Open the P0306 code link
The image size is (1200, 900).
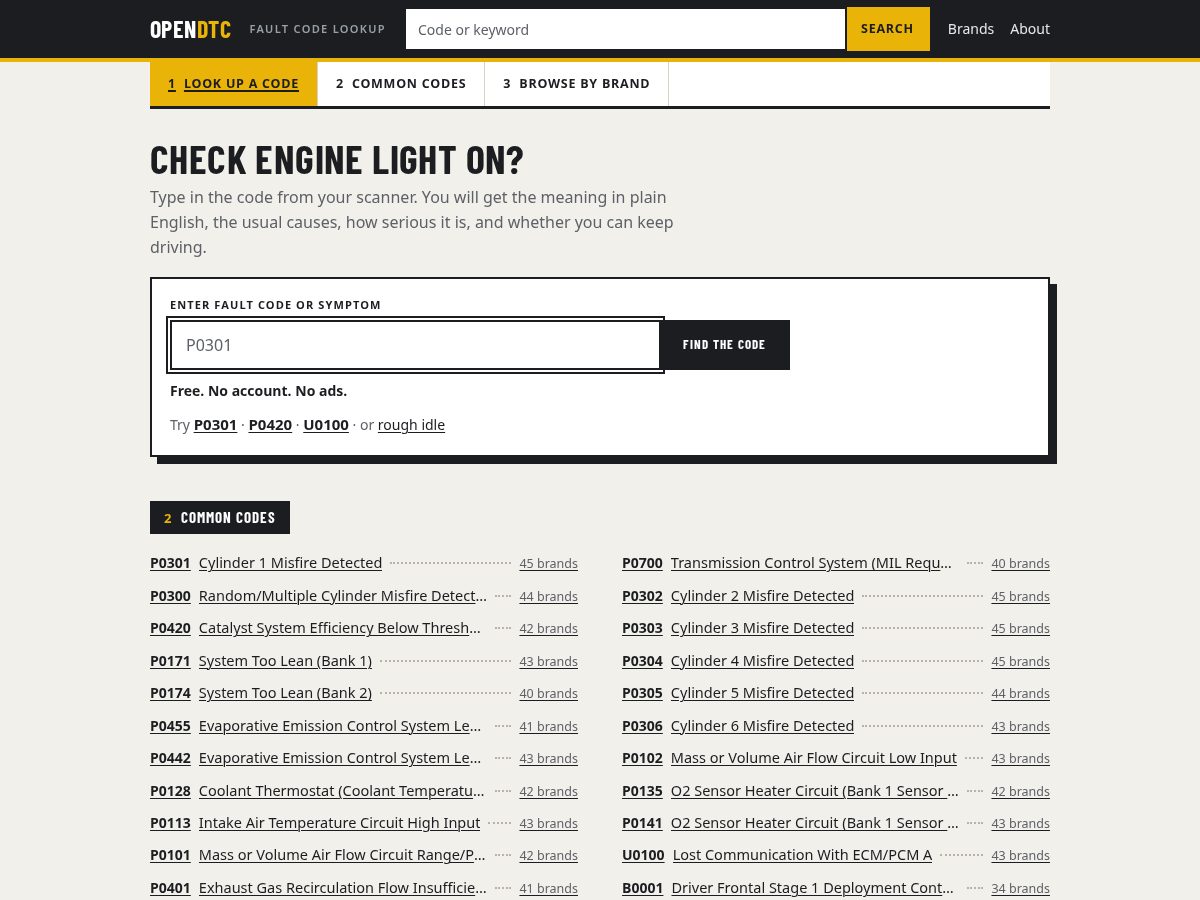pos(642,726)
